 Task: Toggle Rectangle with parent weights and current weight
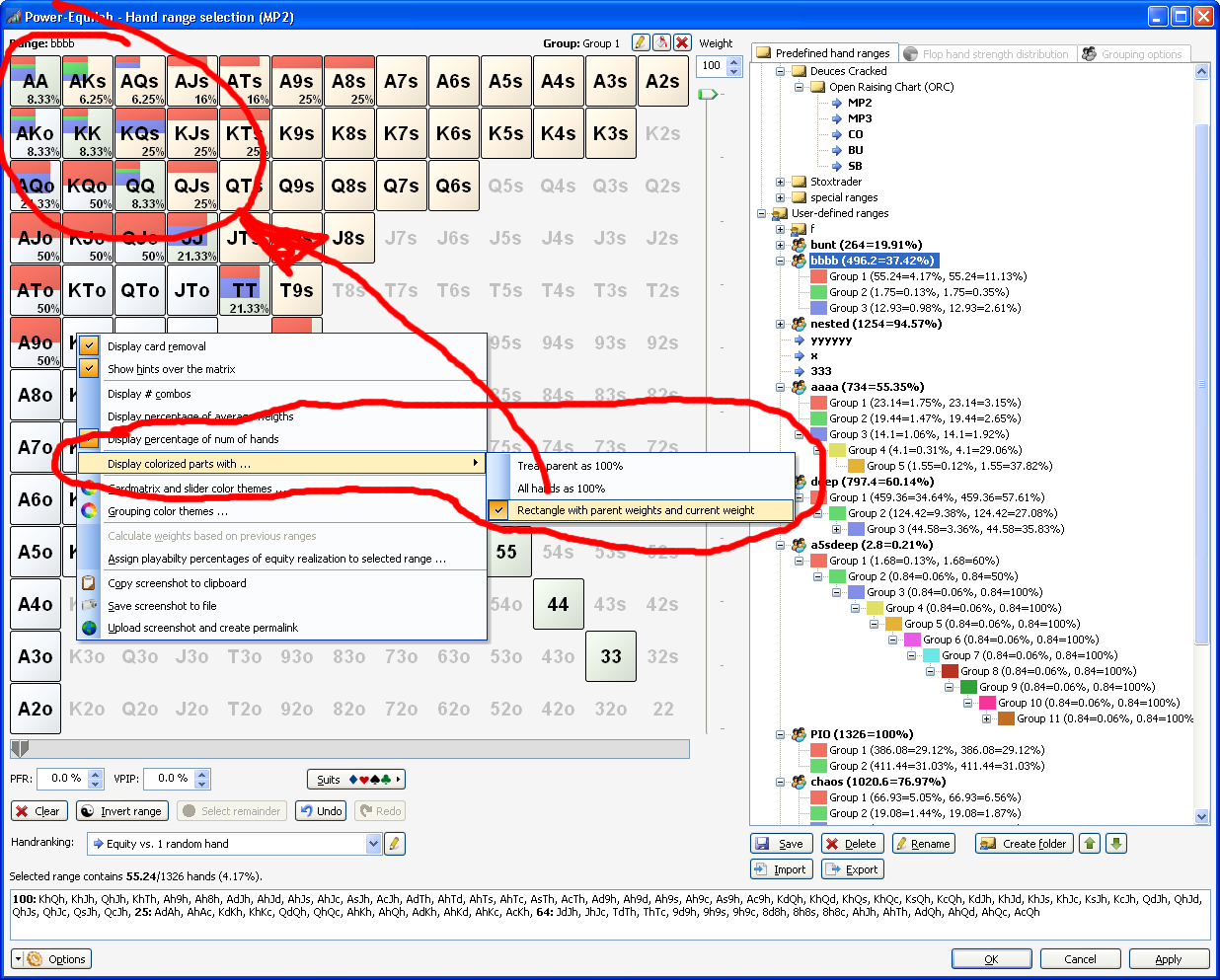click(641, 510)
